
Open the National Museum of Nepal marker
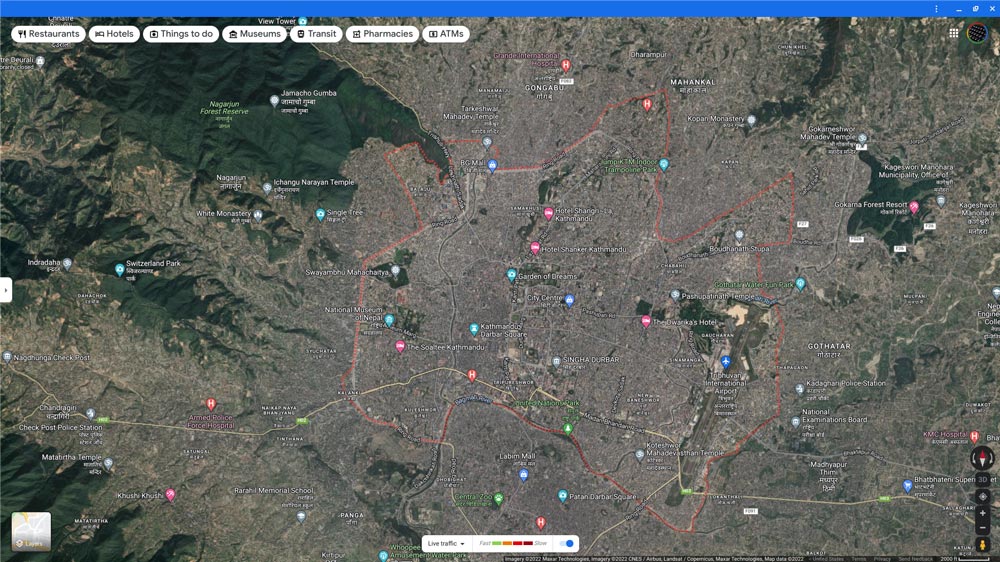pos(389,320)
